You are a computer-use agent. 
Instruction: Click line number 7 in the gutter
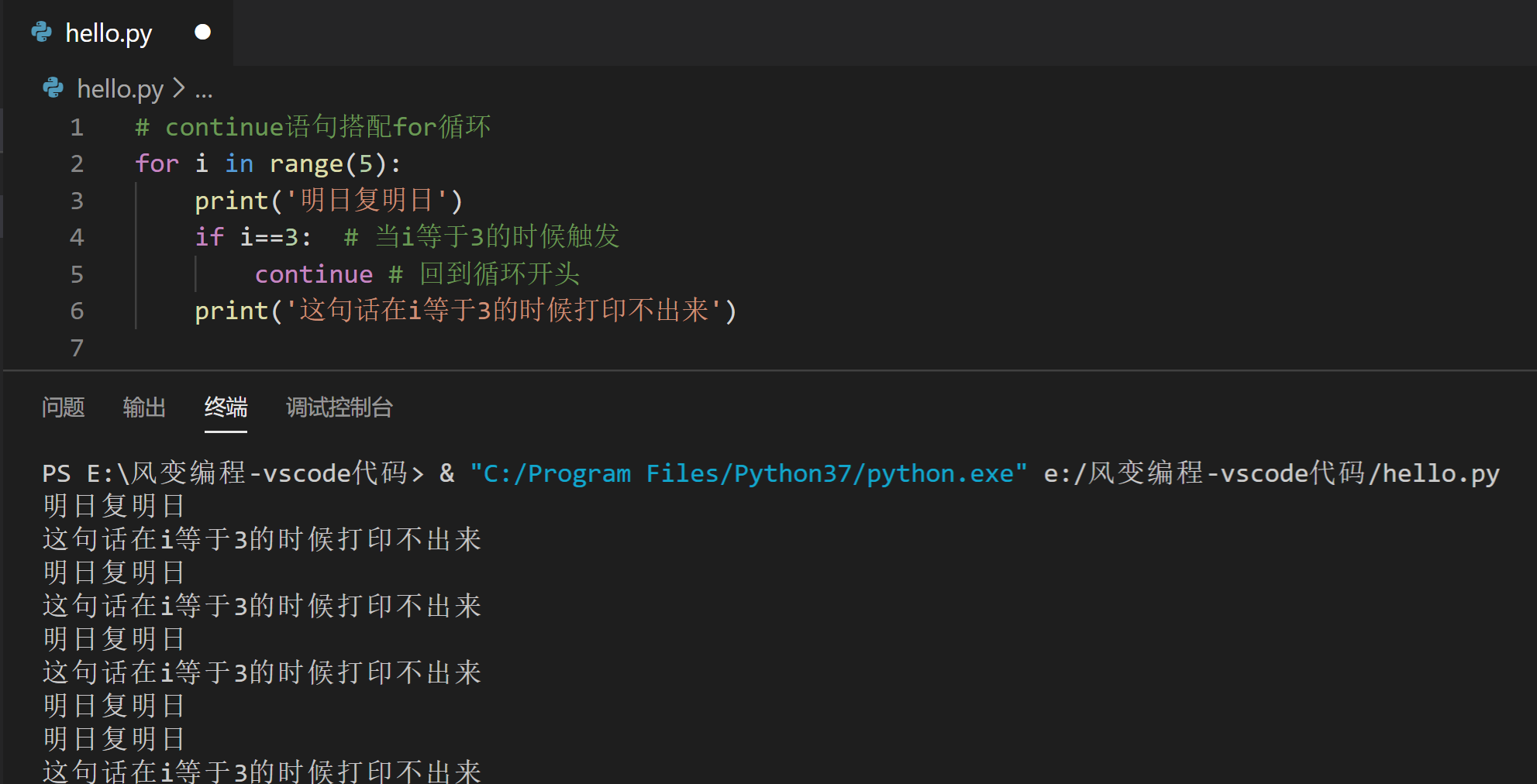(77, 348)
